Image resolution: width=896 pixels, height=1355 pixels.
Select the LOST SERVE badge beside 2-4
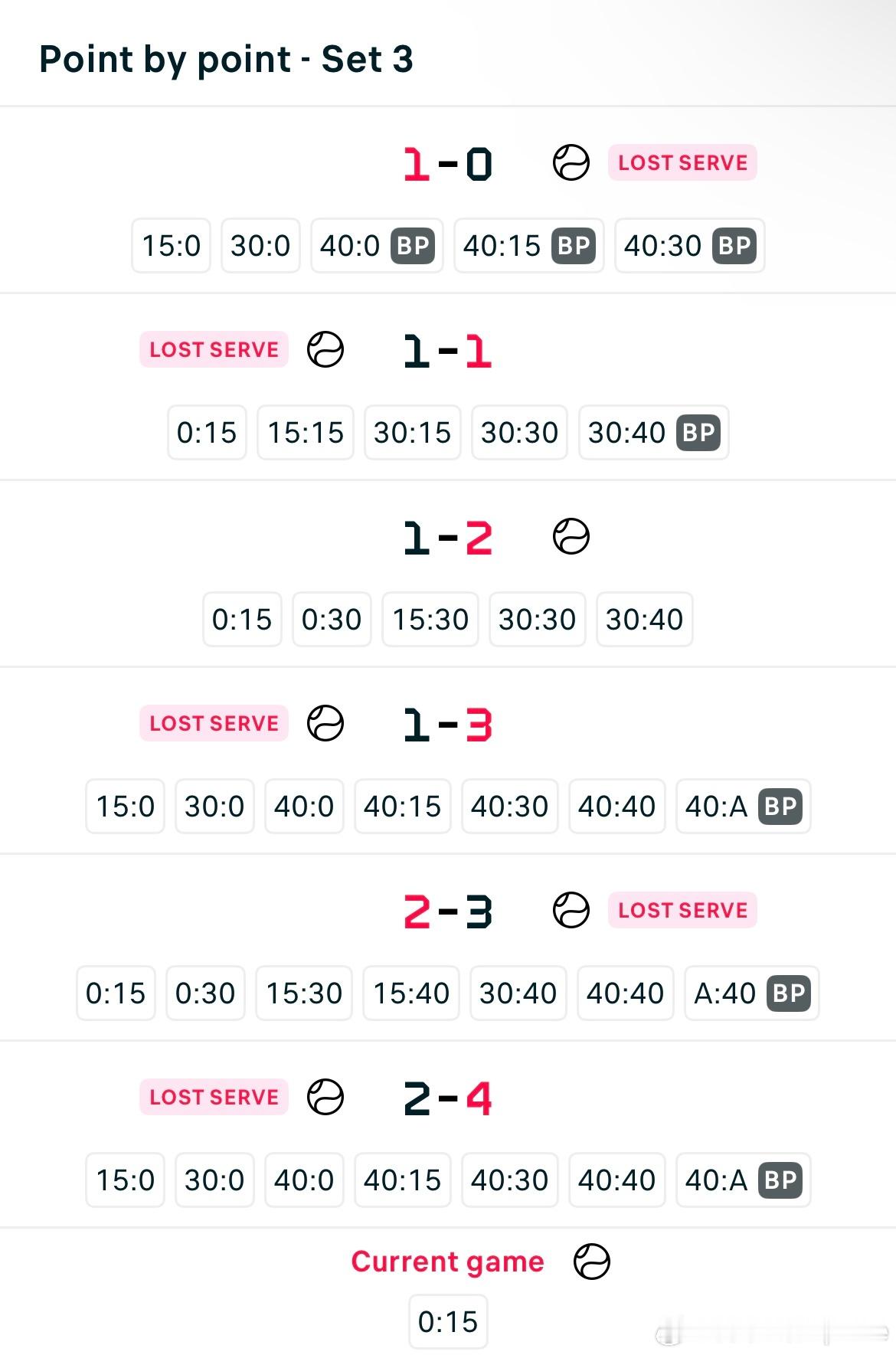tap(214, 1097)
